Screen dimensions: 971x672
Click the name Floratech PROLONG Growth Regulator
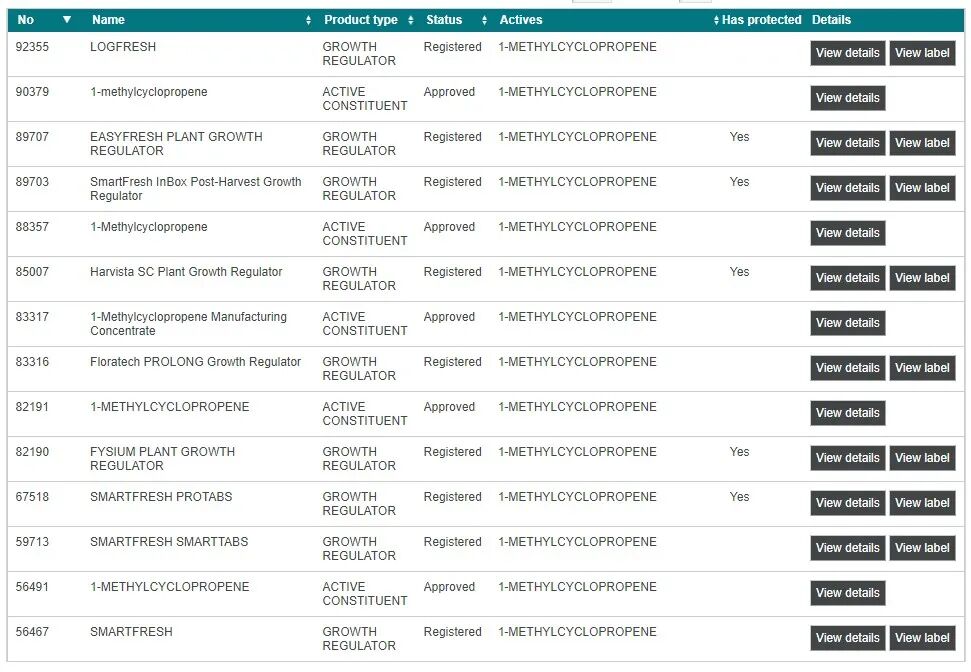(x=195, y=362)
